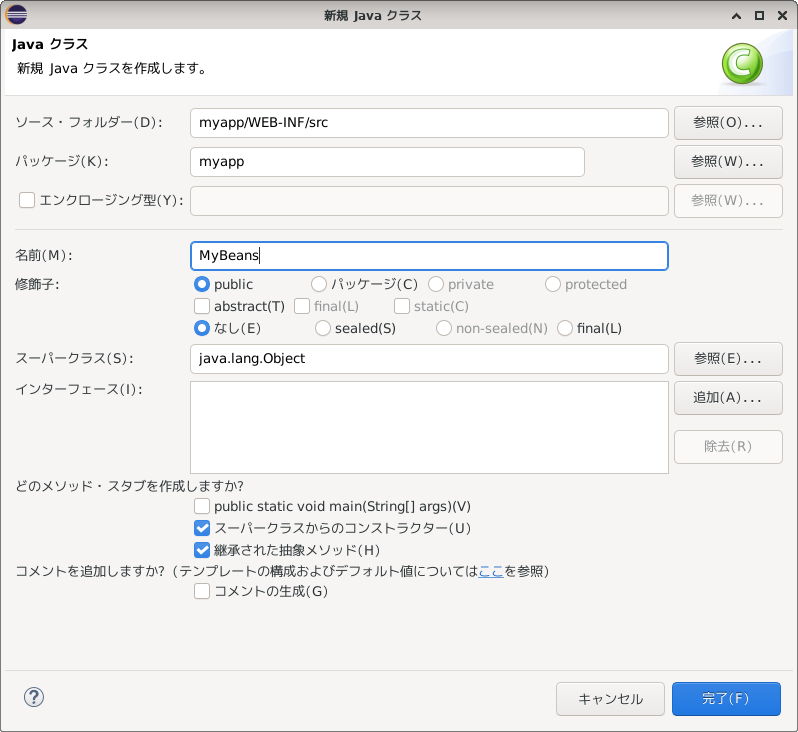This screenshot has height=732, width=798.
Task: Select the なし(E) radio button
Action: pos(202,328)
